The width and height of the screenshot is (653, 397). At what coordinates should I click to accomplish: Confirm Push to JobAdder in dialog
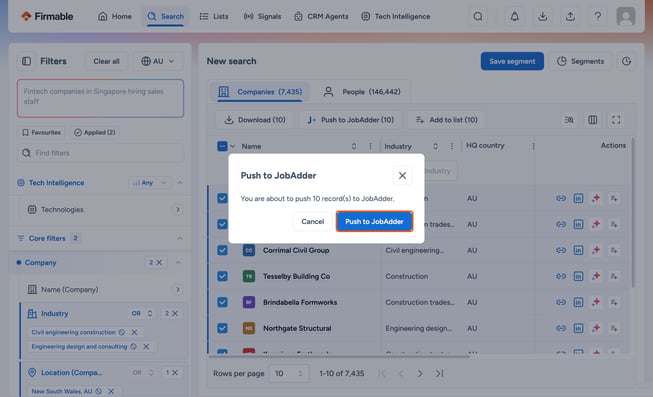click(374, 221)
